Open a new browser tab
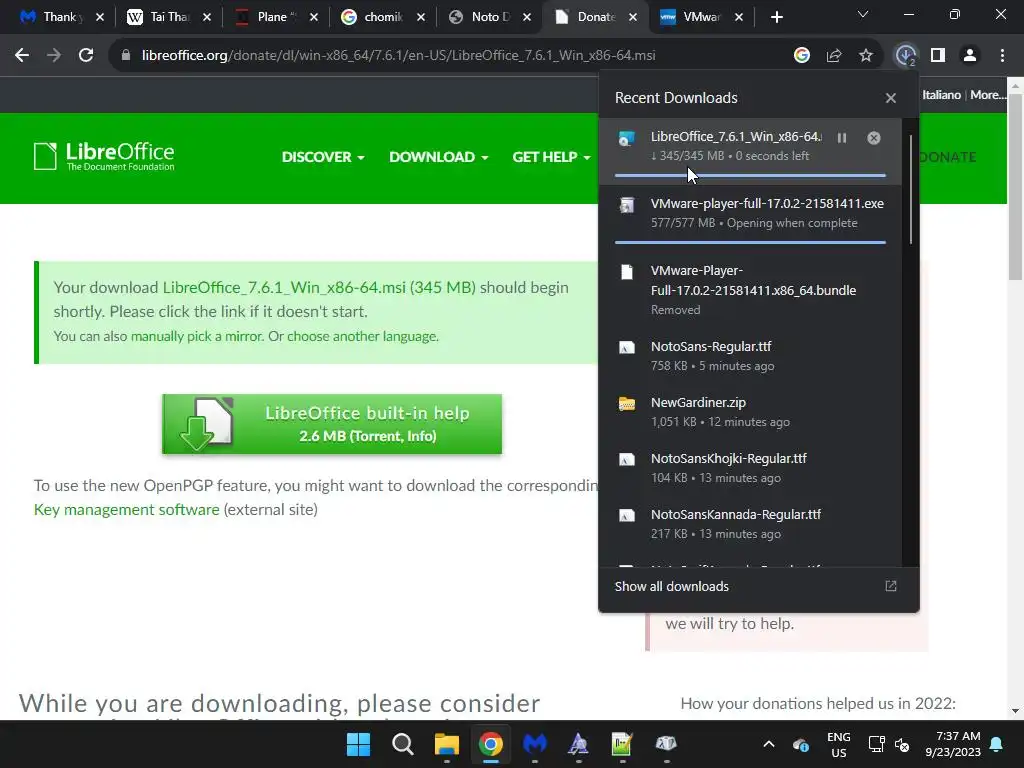Image resolution: width=1024 pixels, height=768 pixels. click(776, 18)
